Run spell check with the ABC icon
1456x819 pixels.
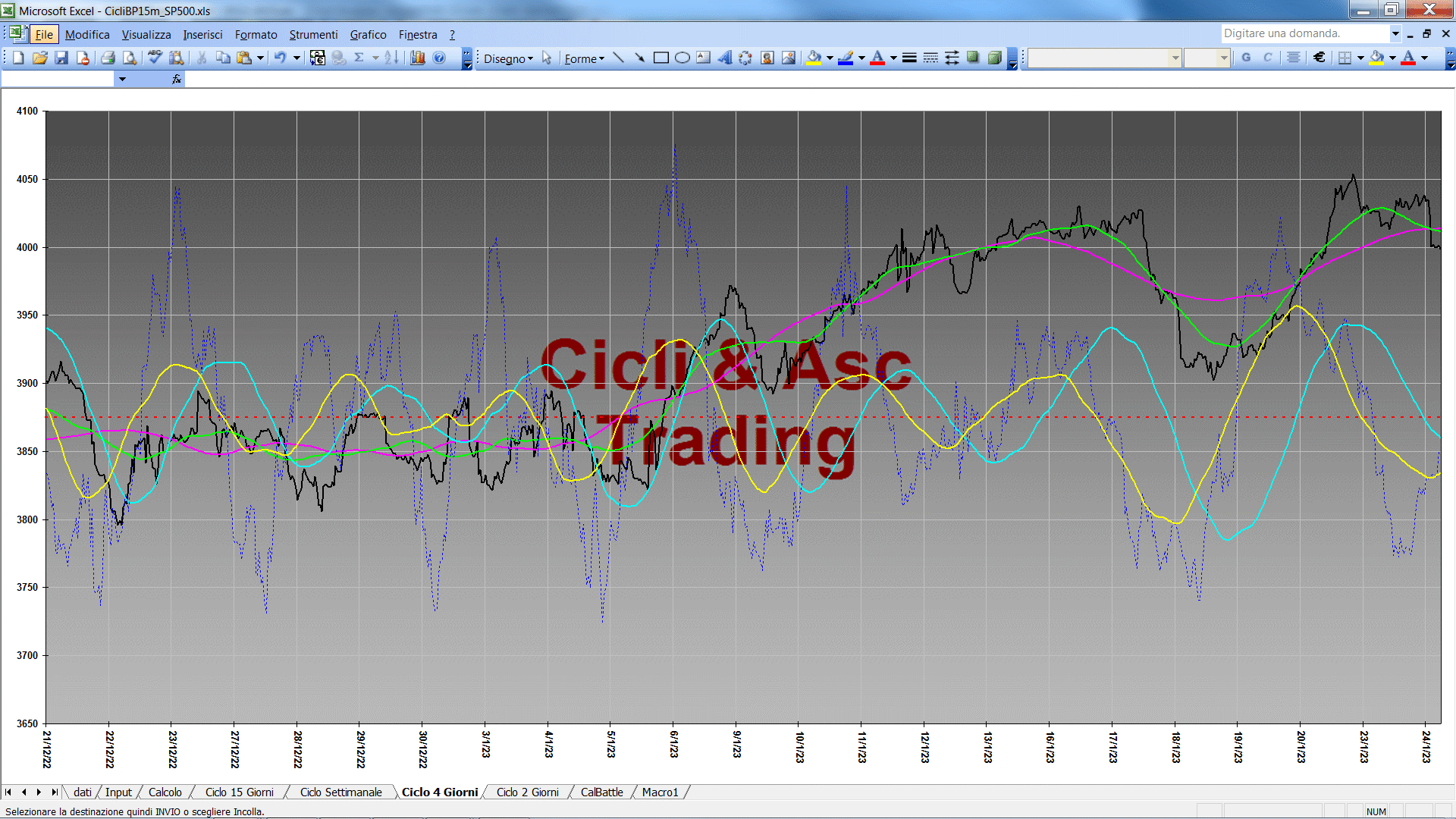pyautogui.click(x=155, y=58)
